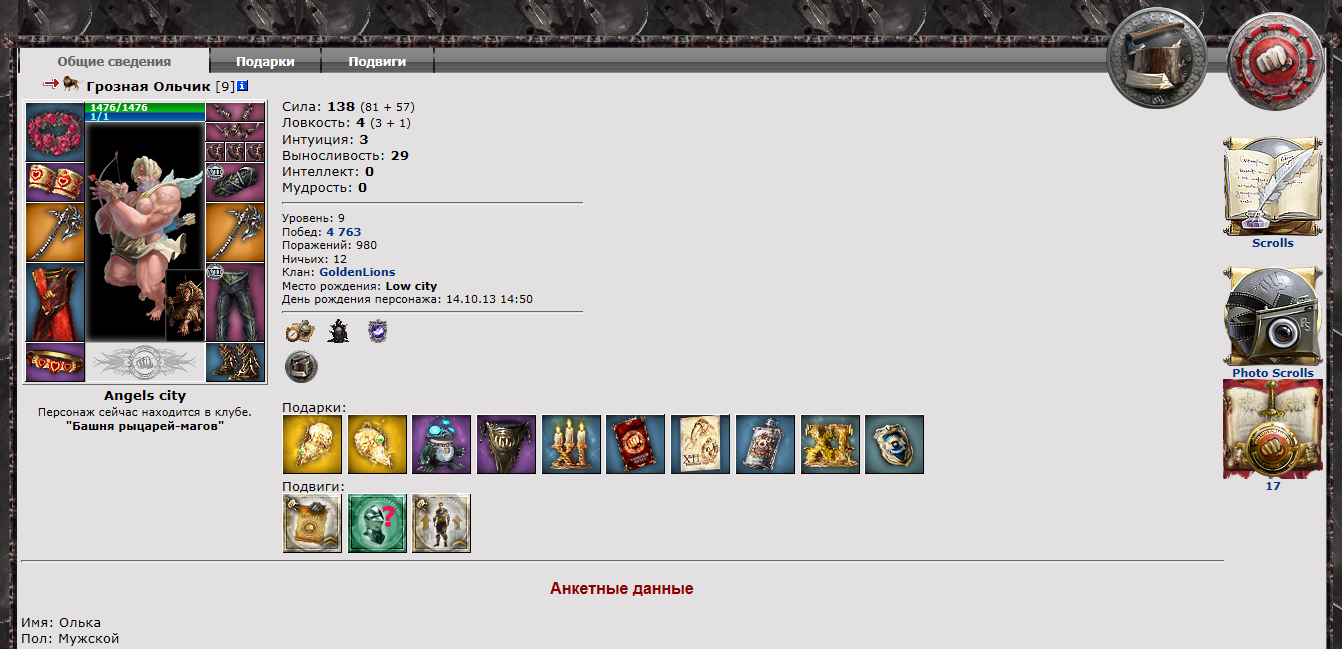Open the Photo Scrolls camera icon

pyautogui.click(x=1272, y=316)
